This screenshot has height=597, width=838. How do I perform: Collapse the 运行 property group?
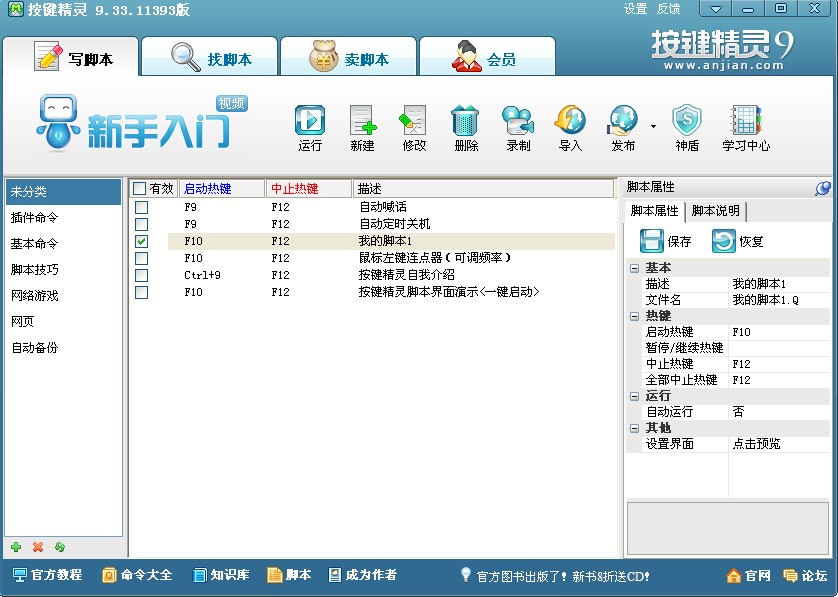coord(634,397)
